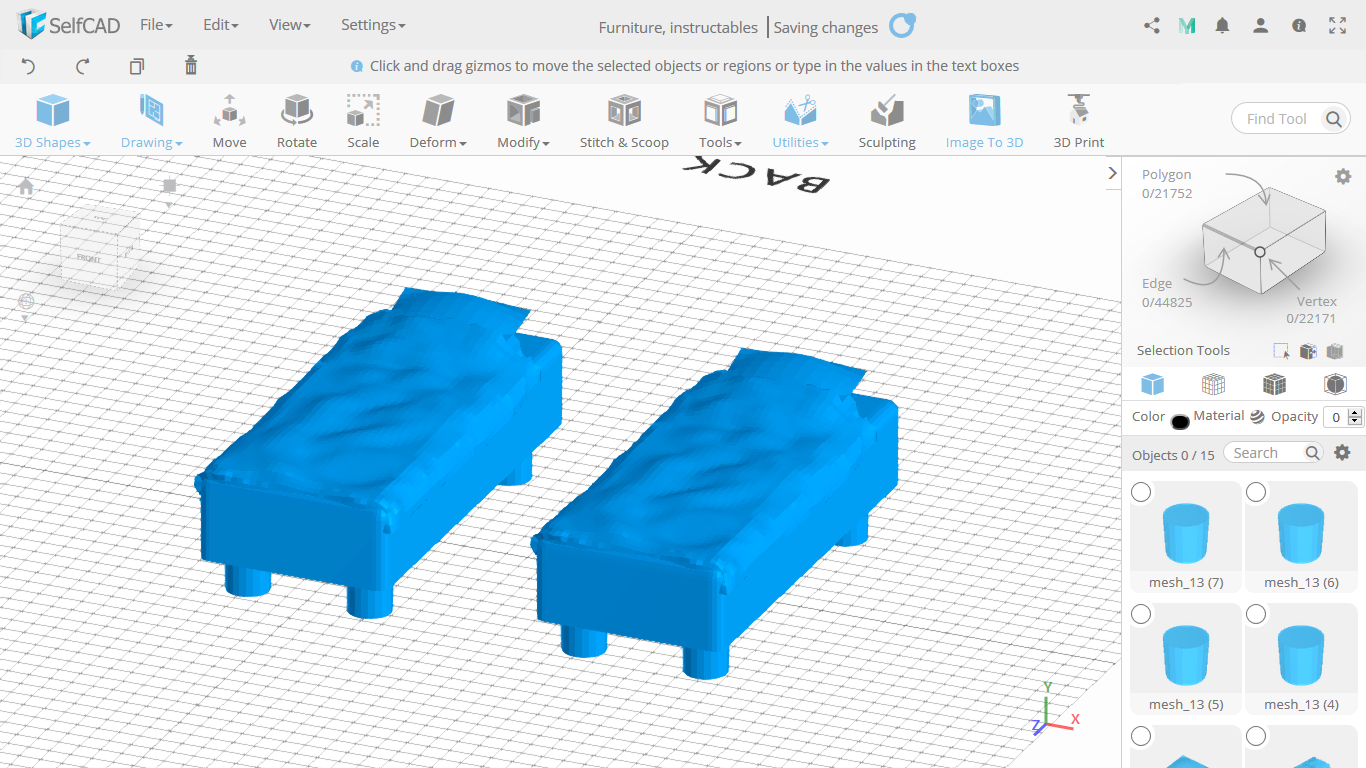Select the Rotate tool

[x=297, y=121]
